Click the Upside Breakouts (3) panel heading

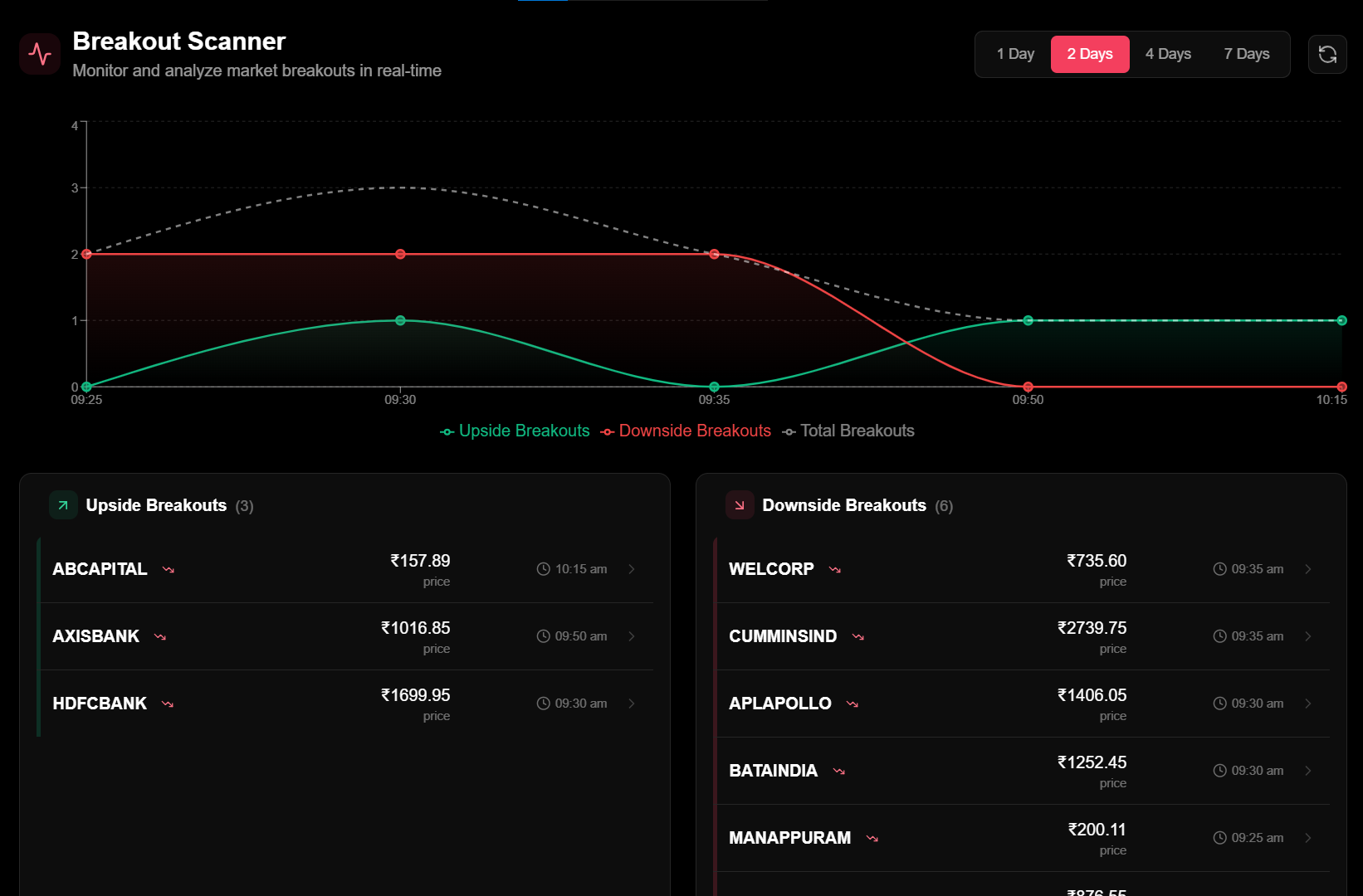coord(169,505)
